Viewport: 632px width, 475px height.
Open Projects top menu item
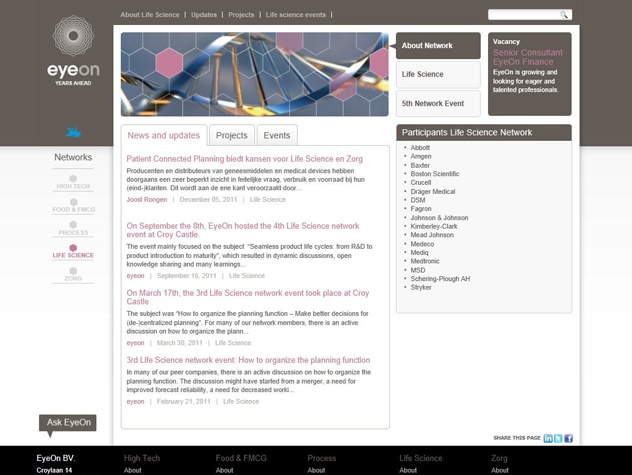point(241,15)
